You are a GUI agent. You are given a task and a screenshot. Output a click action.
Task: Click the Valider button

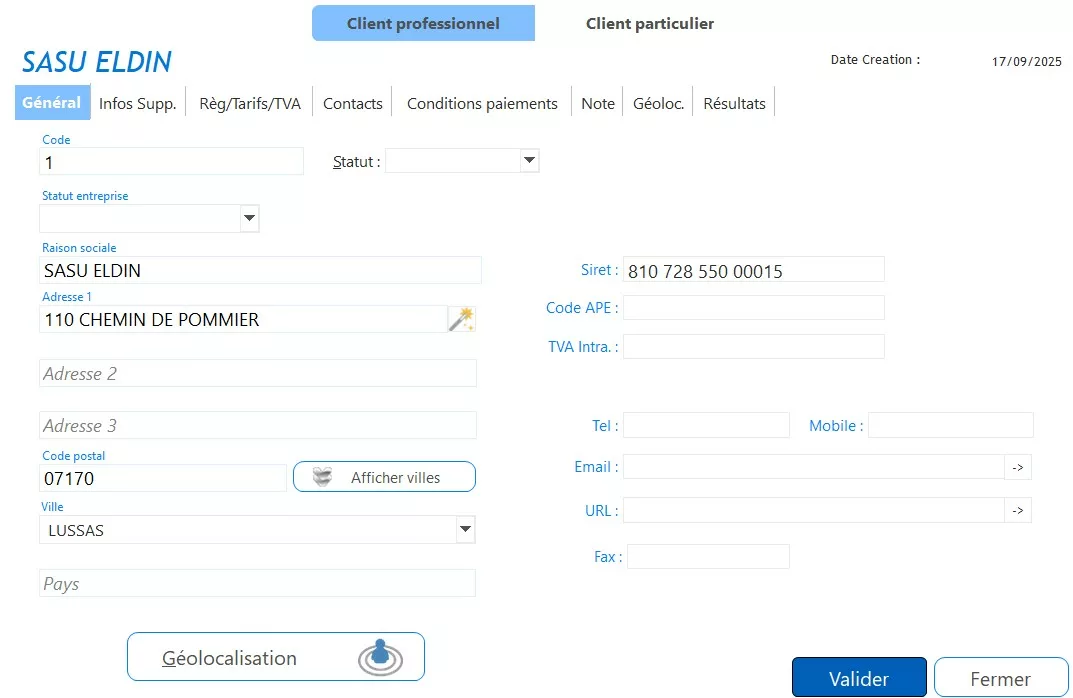pos(859,678)
